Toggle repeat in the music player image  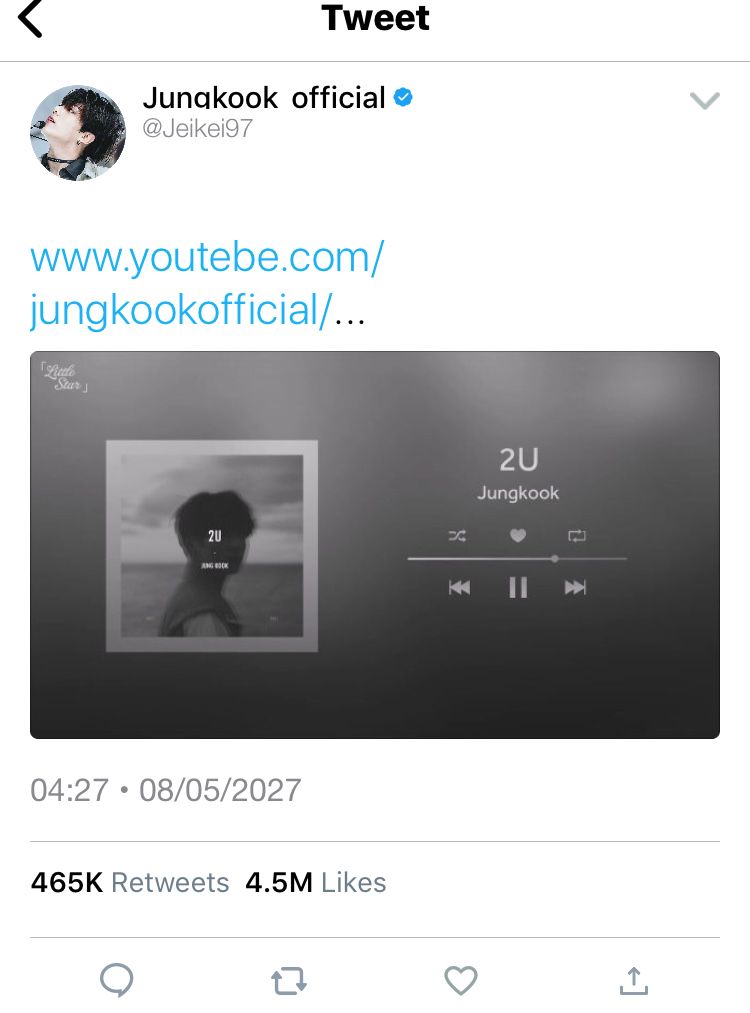click(x=577, y=536)
